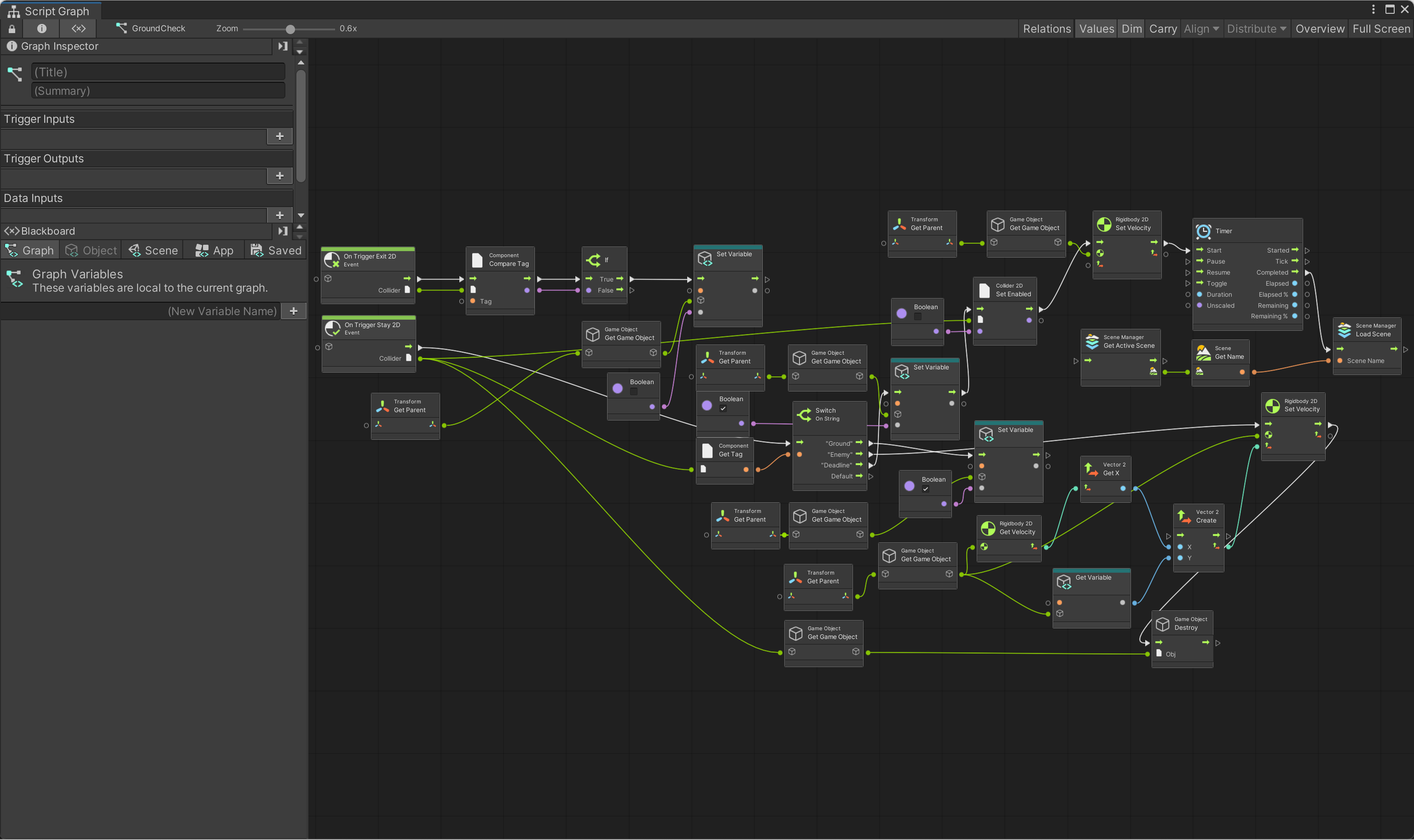1414x840 pixels.
Task: Open the Align dropdown
Action: pyautogui.click(x=1201, y=29)
